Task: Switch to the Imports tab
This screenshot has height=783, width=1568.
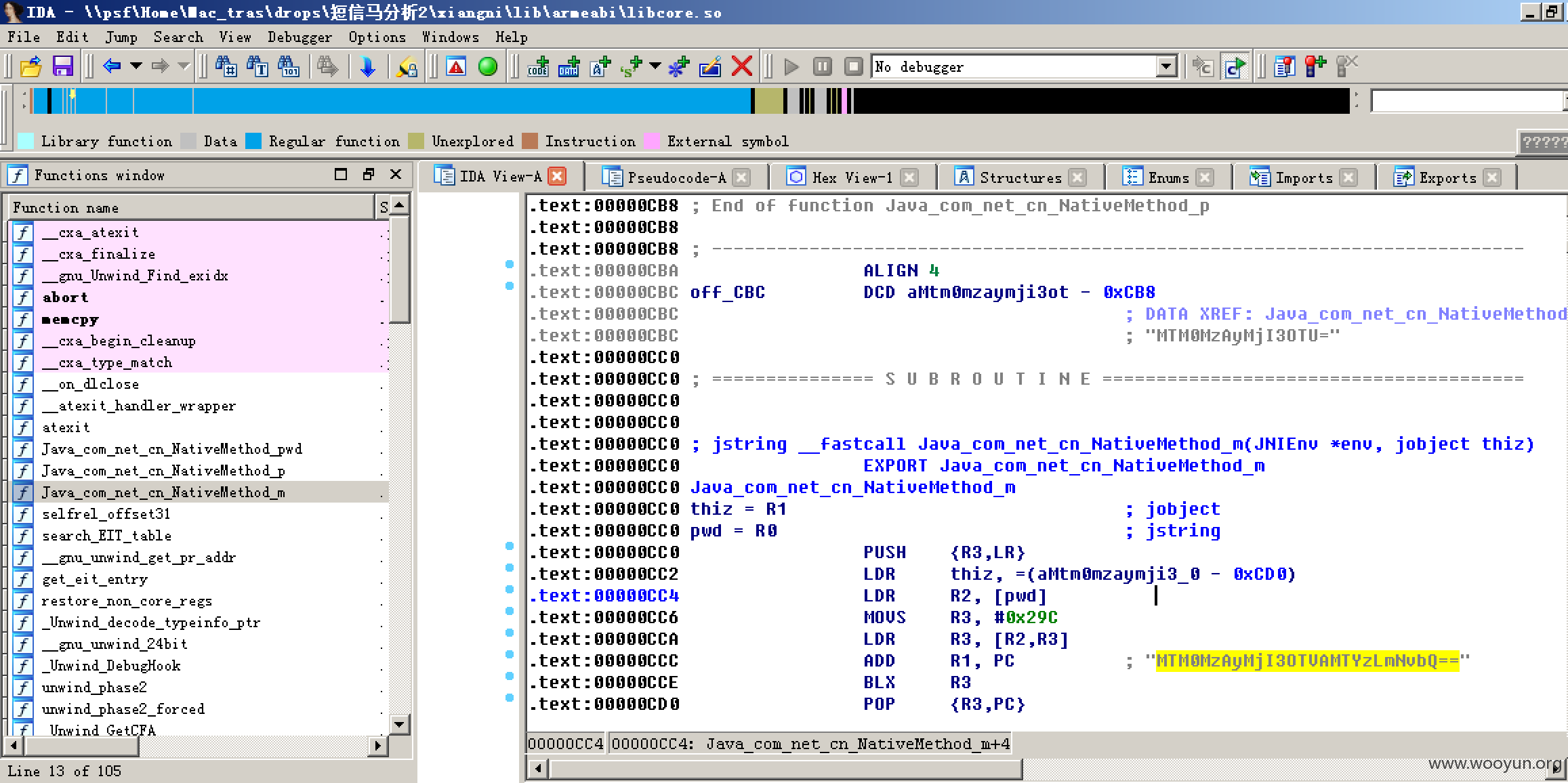Action: click(1304, 177)
